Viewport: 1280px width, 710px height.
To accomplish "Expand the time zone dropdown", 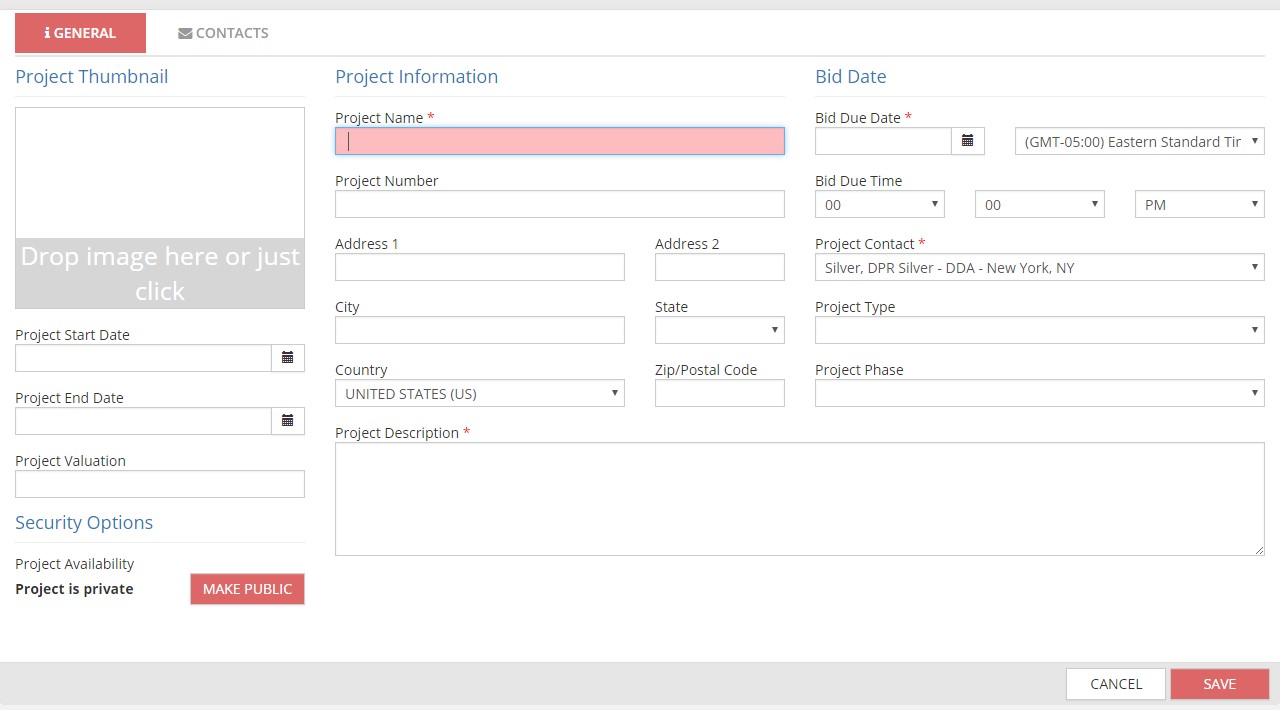I will point(1139,142).
